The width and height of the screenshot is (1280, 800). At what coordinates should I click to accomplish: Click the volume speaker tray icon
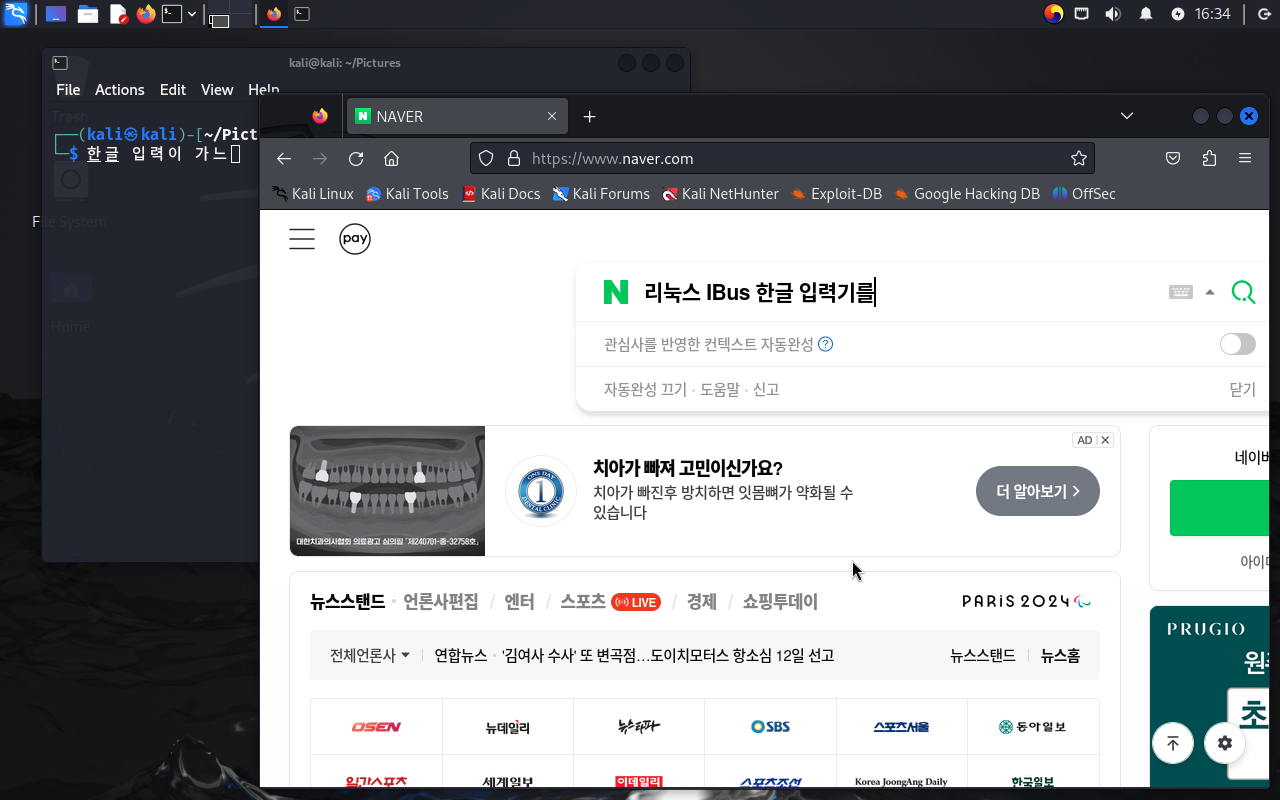[x=1112, y=14]
